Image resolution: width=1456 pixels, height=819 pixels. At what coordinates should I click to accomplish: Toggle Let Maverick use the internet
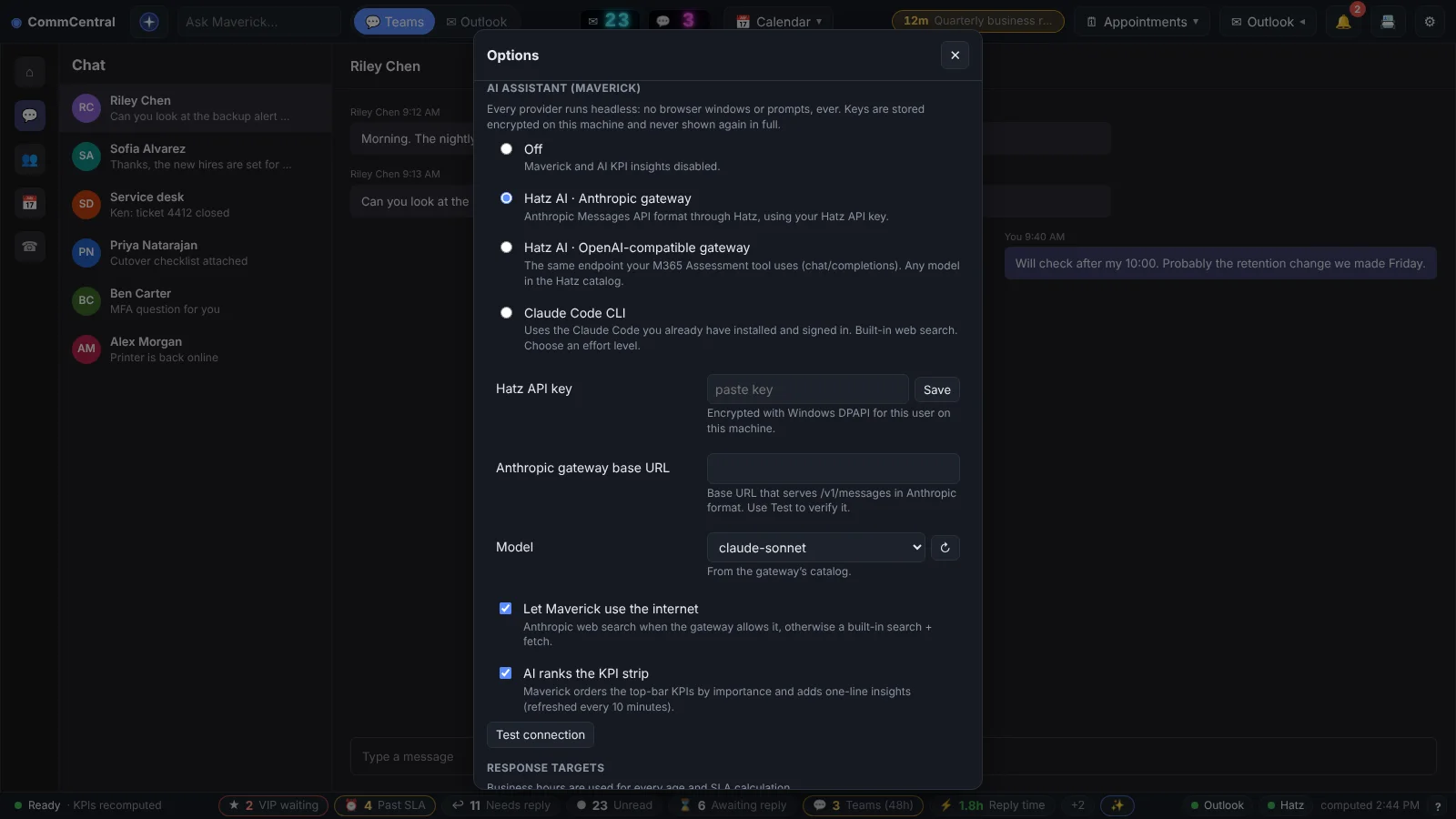tap(506, 609)
